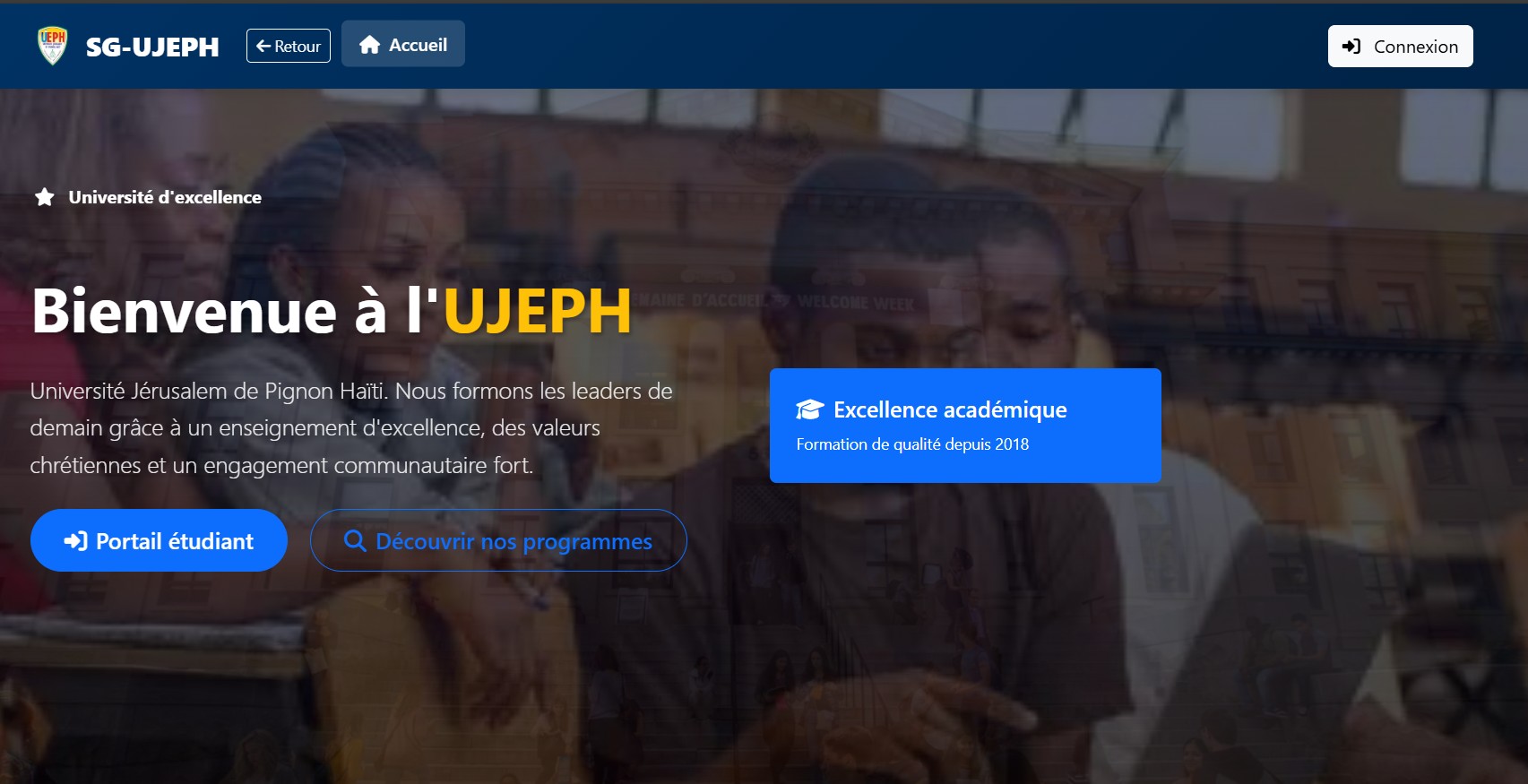Image resolution: width=1528 pixels, height=784 pixels.
Task: Click the star icon beside Université d'excellence
Action: [45, 197]
